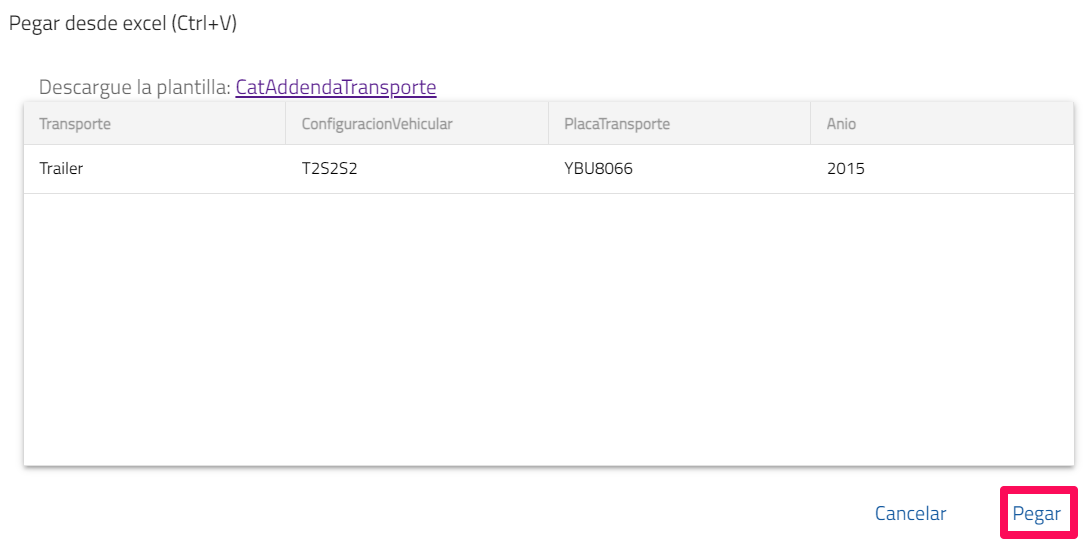Select the YBU8066 plate cell
The image size is (1091, 539).
pyautogui.click(x=598, y=169)
